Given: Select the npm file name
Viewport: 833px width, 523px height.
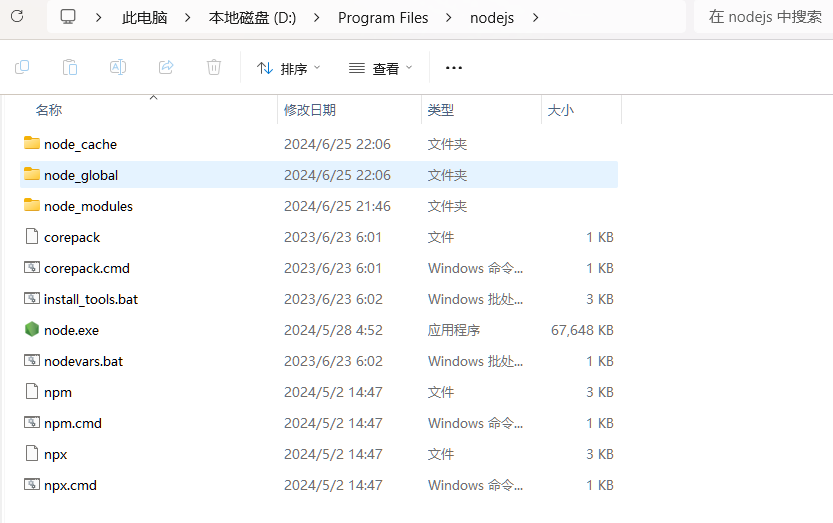Looking at the screenshot, I should tap(58, 392).
